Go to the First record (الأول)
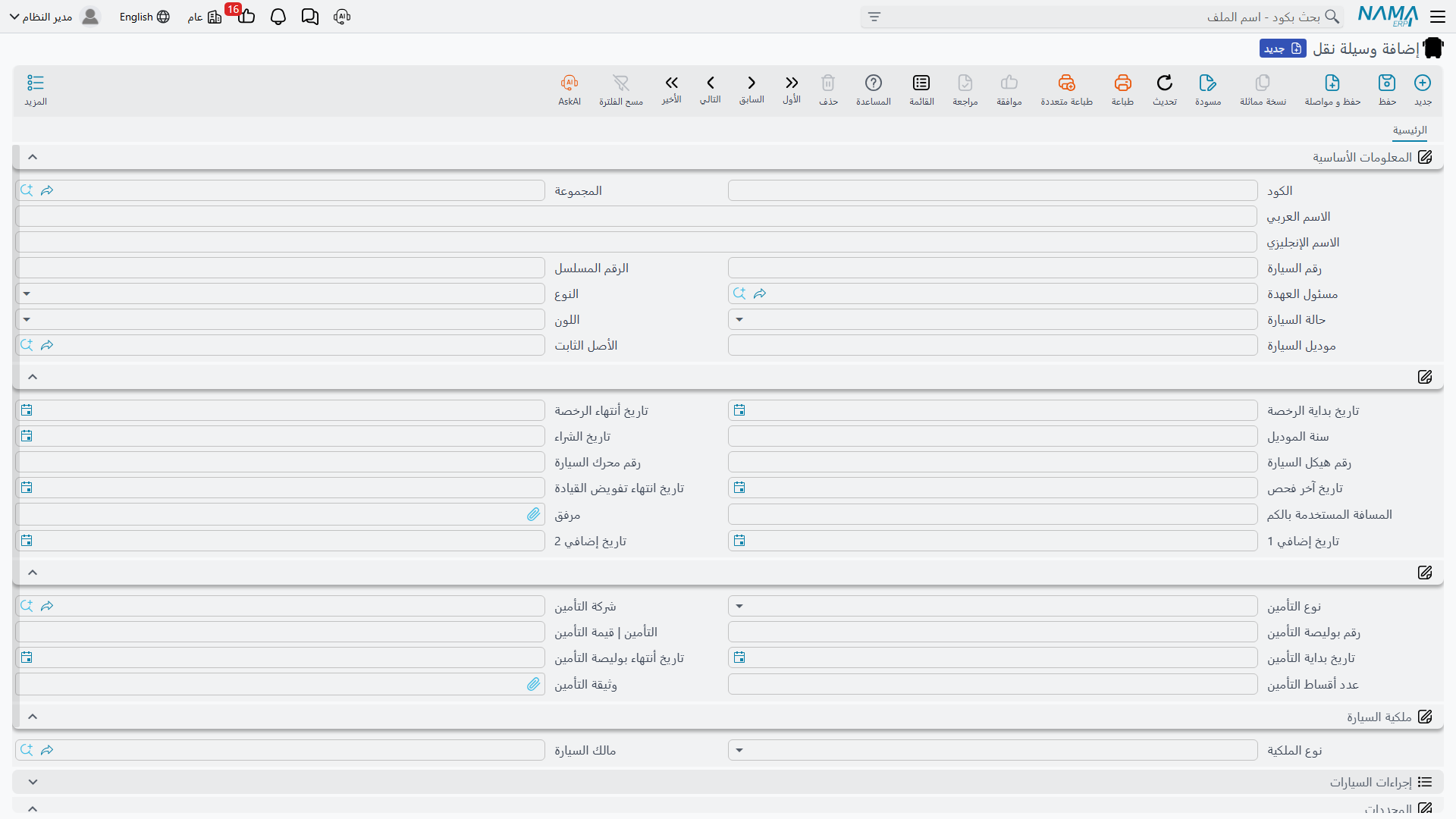Image resolution: width=1456 pixels, height=819 pixels. point(792,83)
